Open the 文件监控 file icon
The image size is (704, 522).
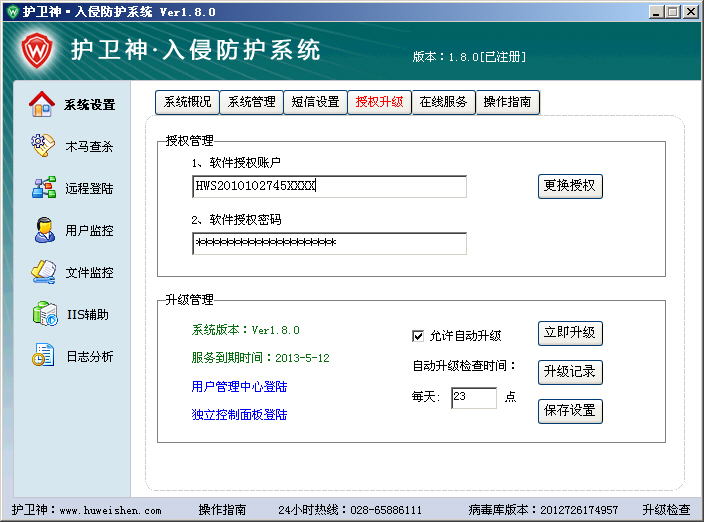[x=42, y=272]
